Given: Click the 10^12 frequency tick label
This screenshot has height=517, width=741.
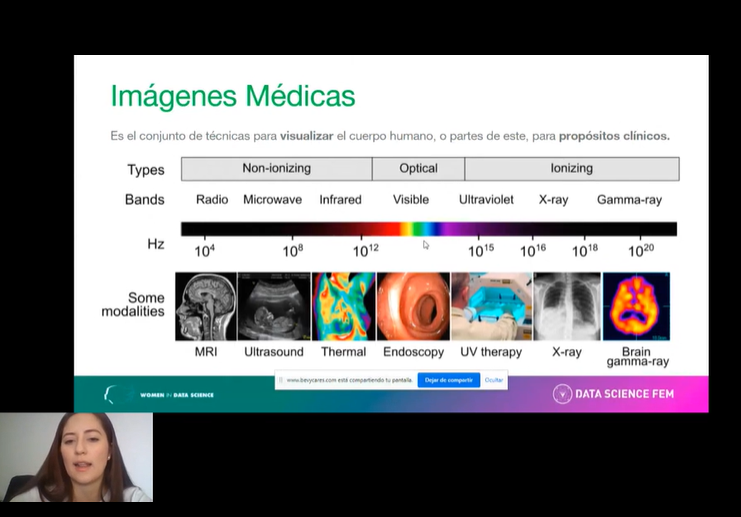Looking at the screenshot, I should pos(366,250).
